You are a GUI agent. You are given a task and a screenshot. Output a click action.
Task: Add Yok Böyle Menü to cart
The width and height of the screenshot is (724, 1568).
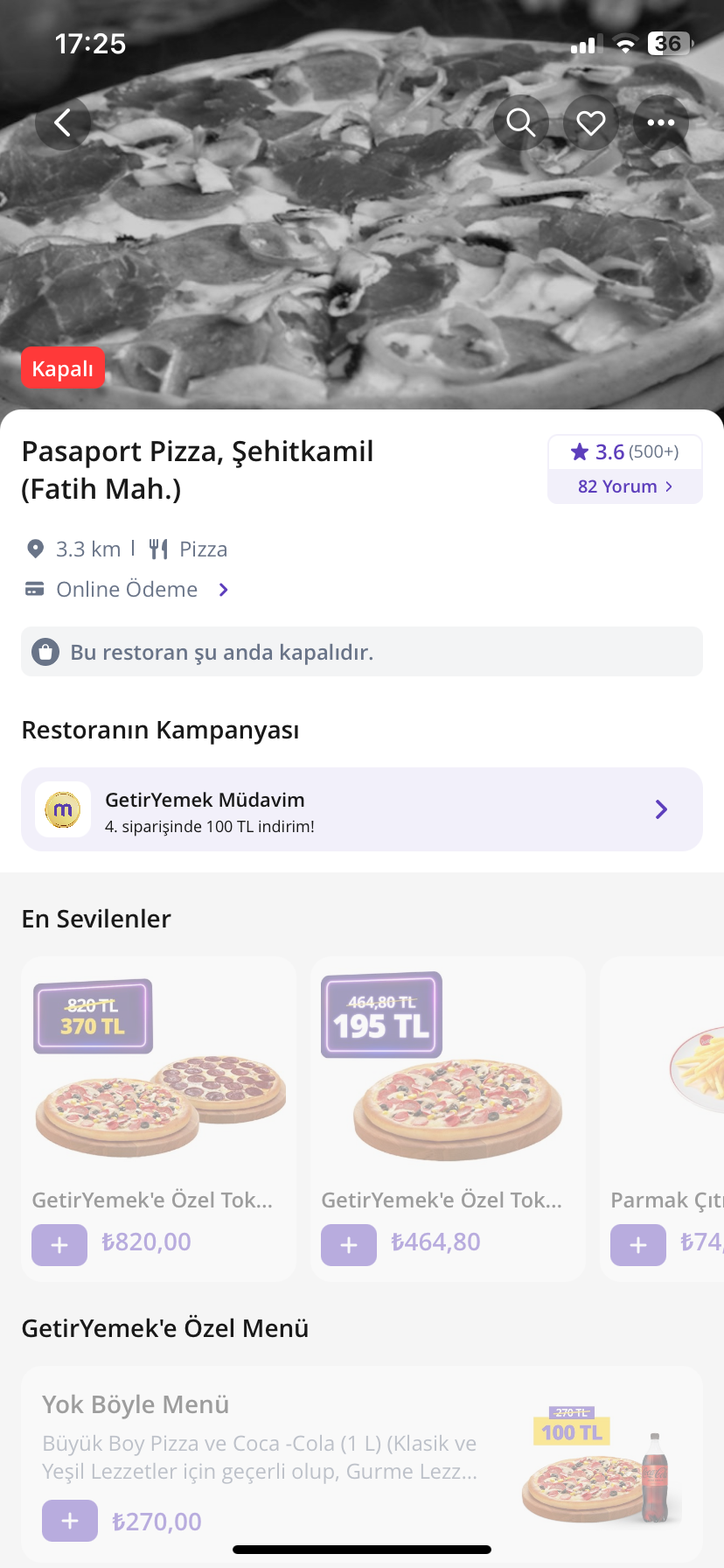[x=70, y=1521]
